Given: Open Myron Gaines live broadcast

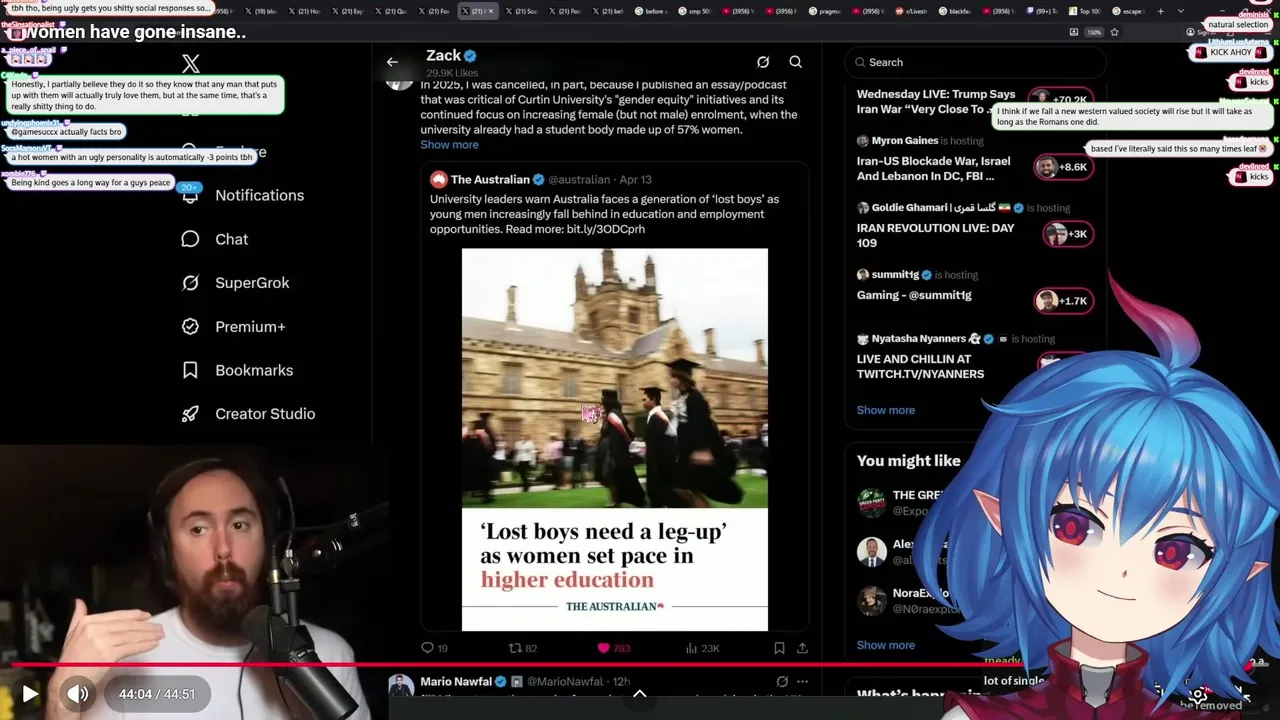Looking at the screenshot, I should click(933, 168).
